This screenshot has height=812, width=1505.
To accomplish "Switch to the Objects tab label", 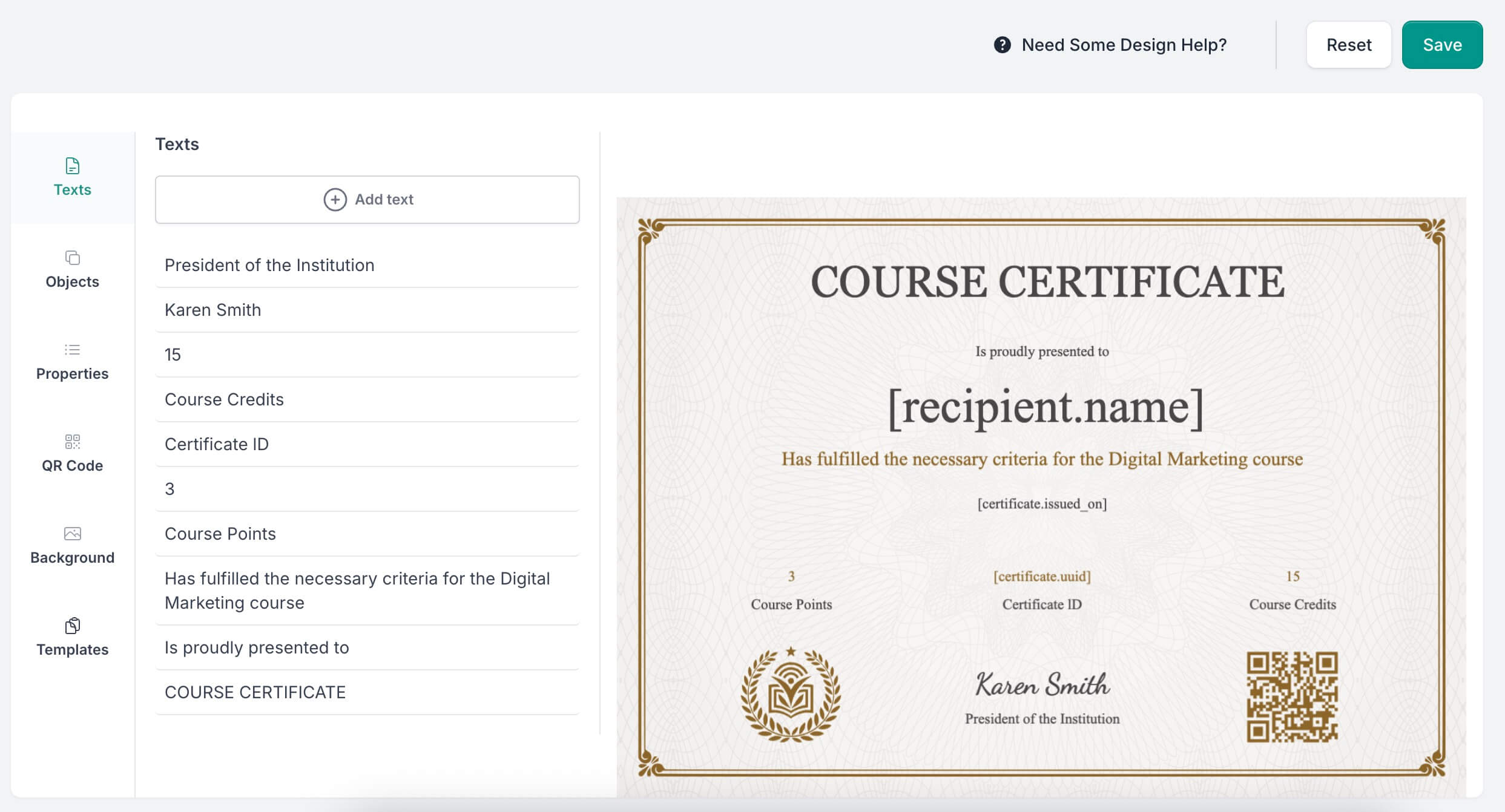I will [x=72, y=282].
